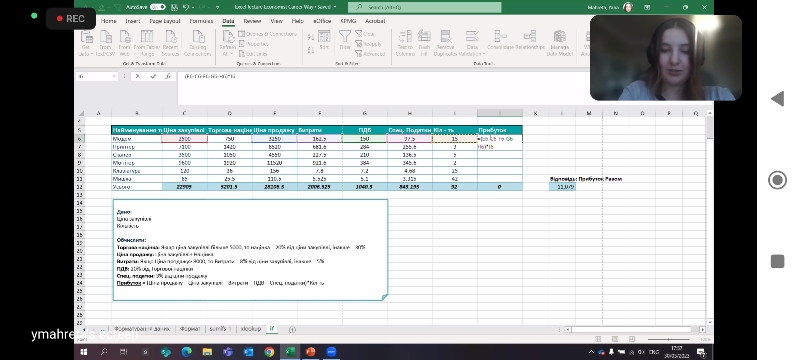Viewport: 800px width, 360px height.
Task: Click the Flash Fill icon
Action: [424, 43]
